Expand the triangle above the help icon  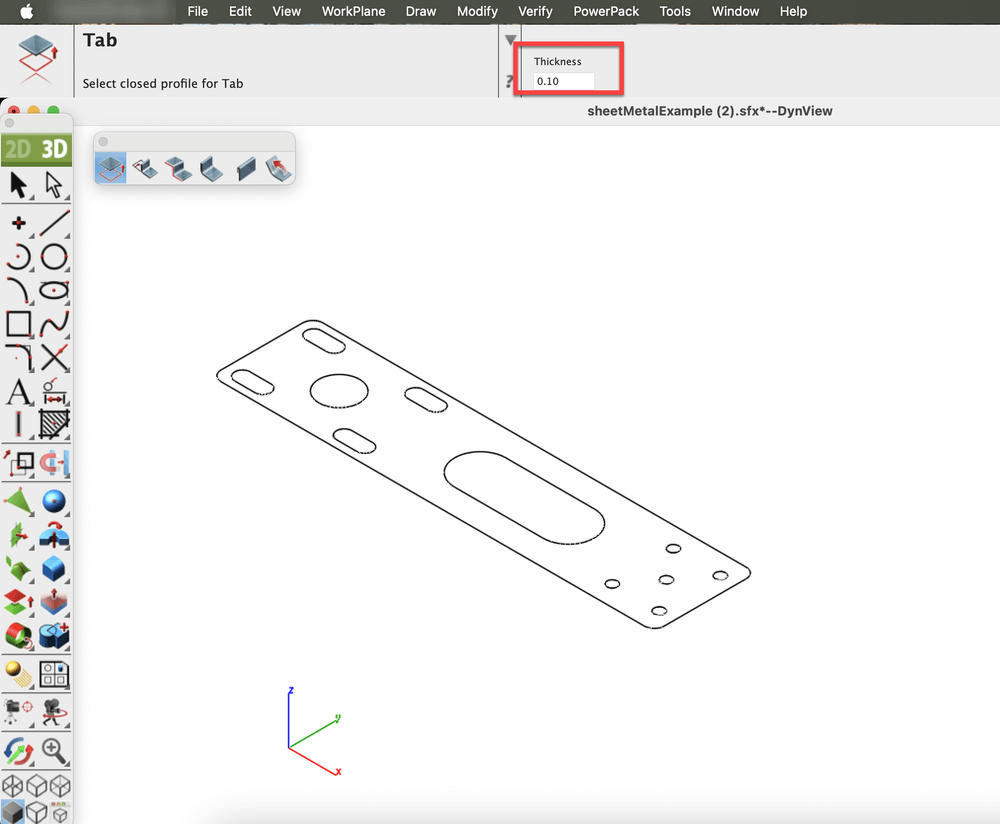(x=511, y=41)
